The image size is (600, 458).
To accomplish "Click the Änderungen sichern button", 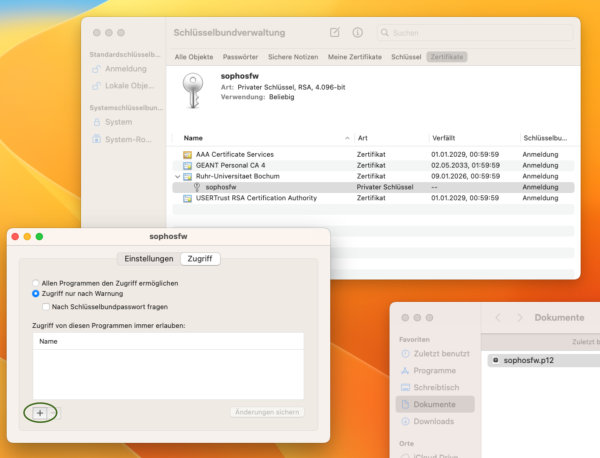I will coord(267,412).
